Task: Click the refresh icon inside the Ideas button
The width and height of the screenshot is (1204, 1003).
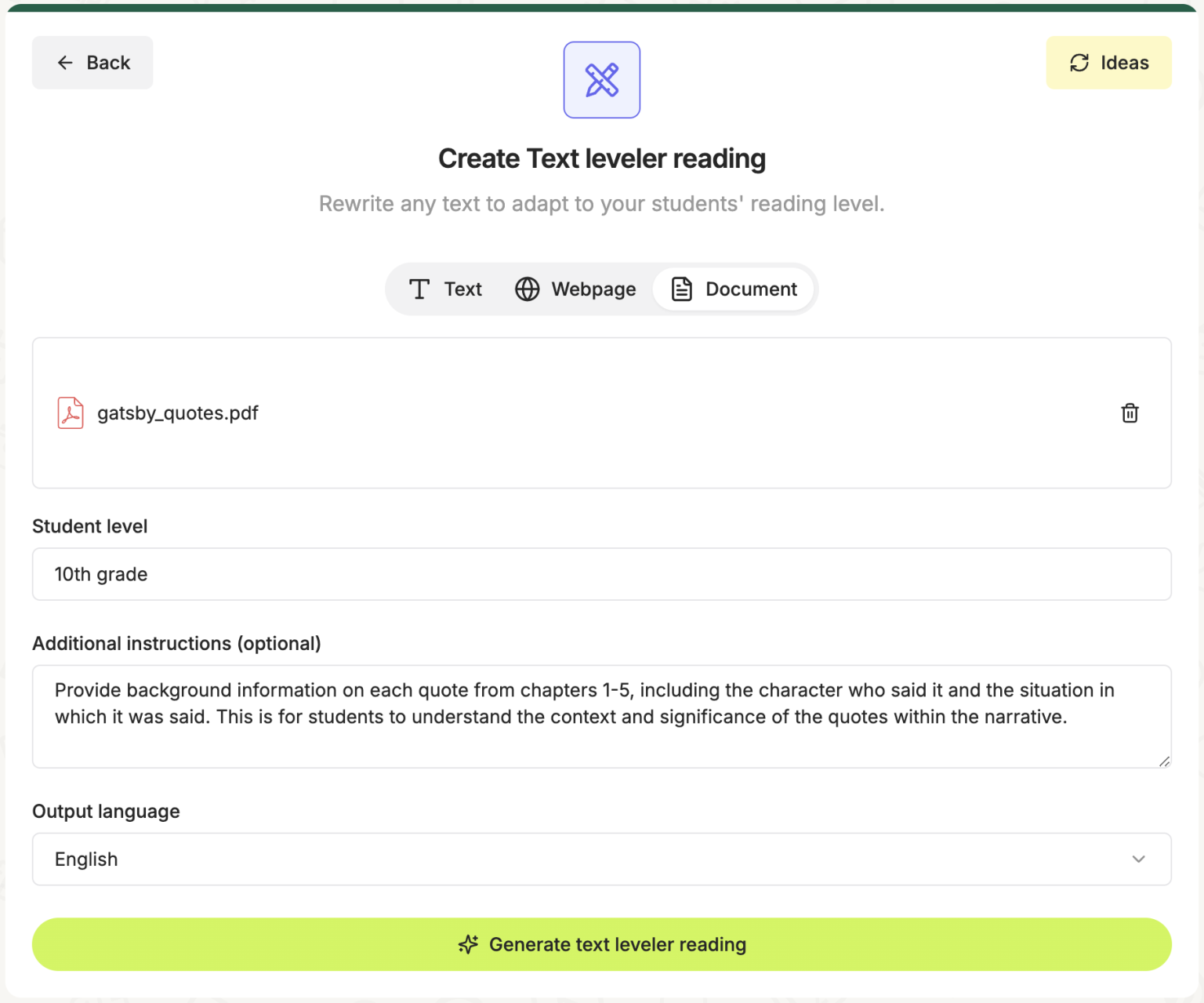Action: click(x=1080, y=62)
